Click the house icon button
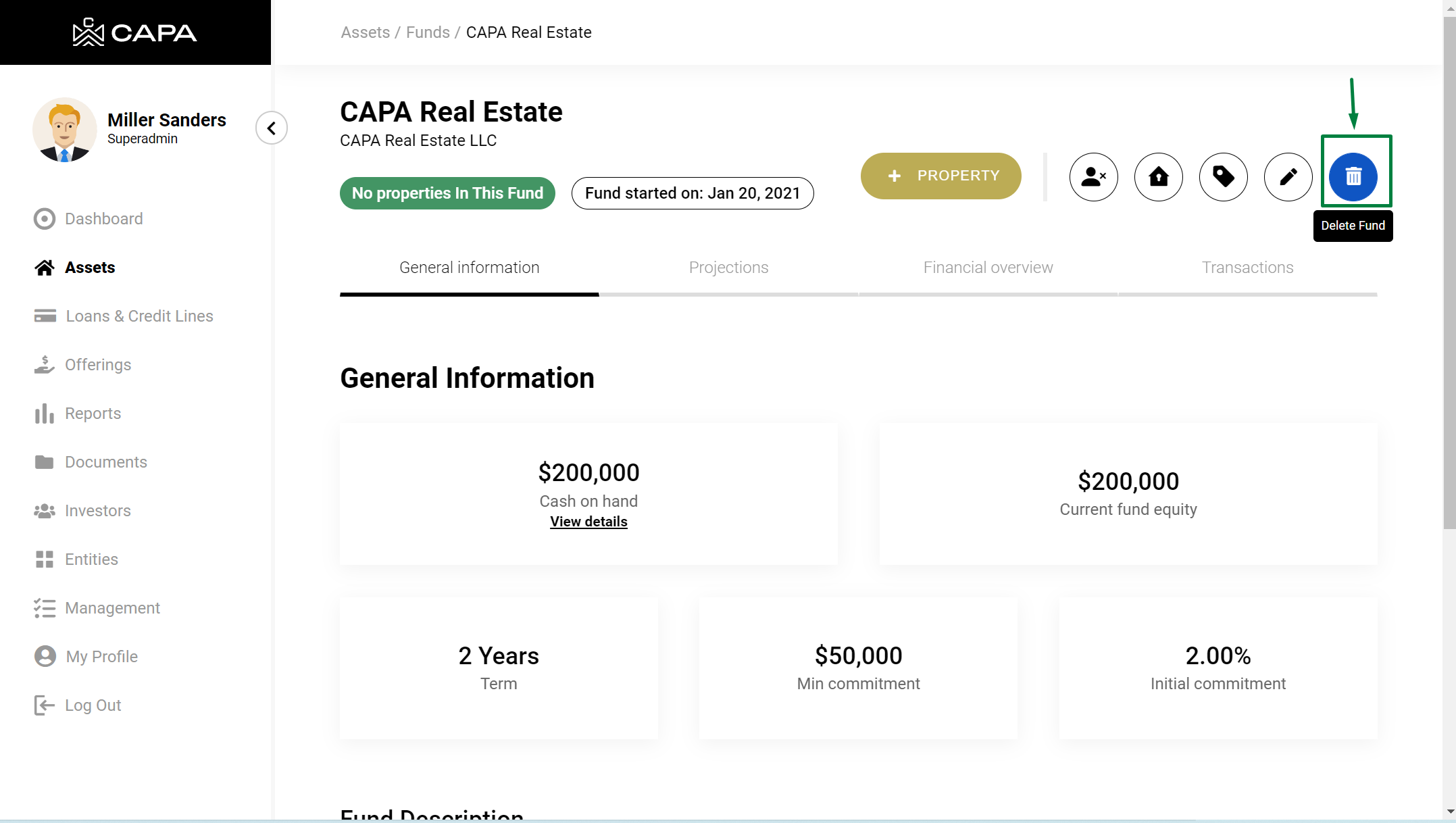The image size is (1456, 823). [x=1158, y=177]
